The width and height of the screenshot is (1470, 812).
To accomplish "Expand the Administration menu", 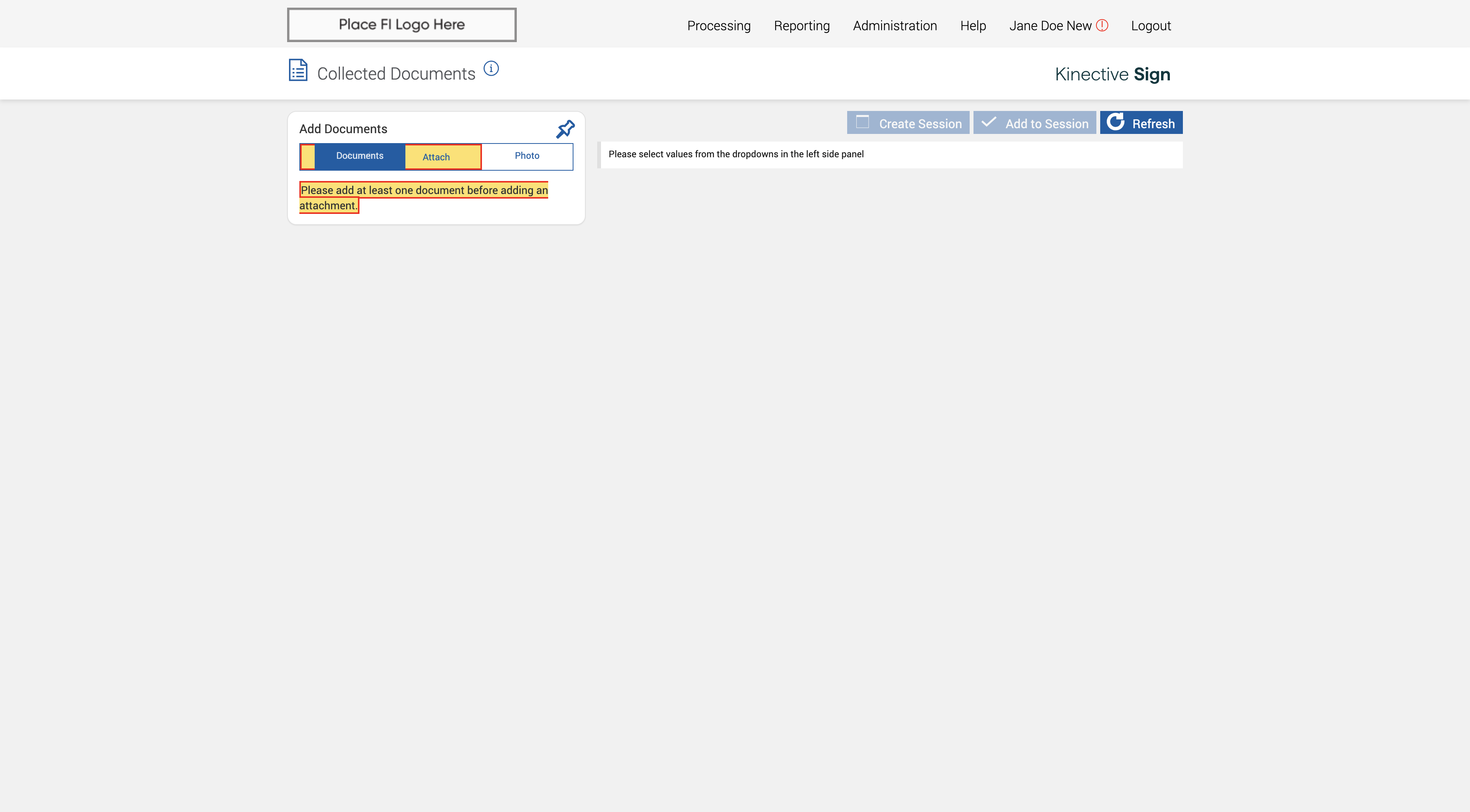I will point(894,26).
